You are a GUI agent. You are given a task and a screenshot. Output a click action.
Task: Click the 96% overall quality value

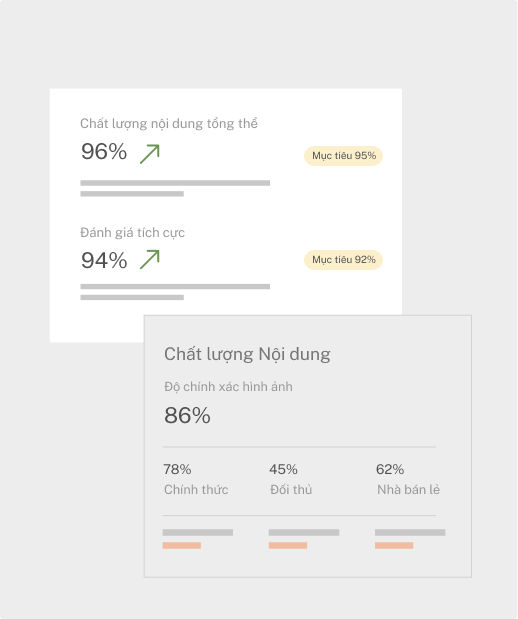click(x=104, y=152)
